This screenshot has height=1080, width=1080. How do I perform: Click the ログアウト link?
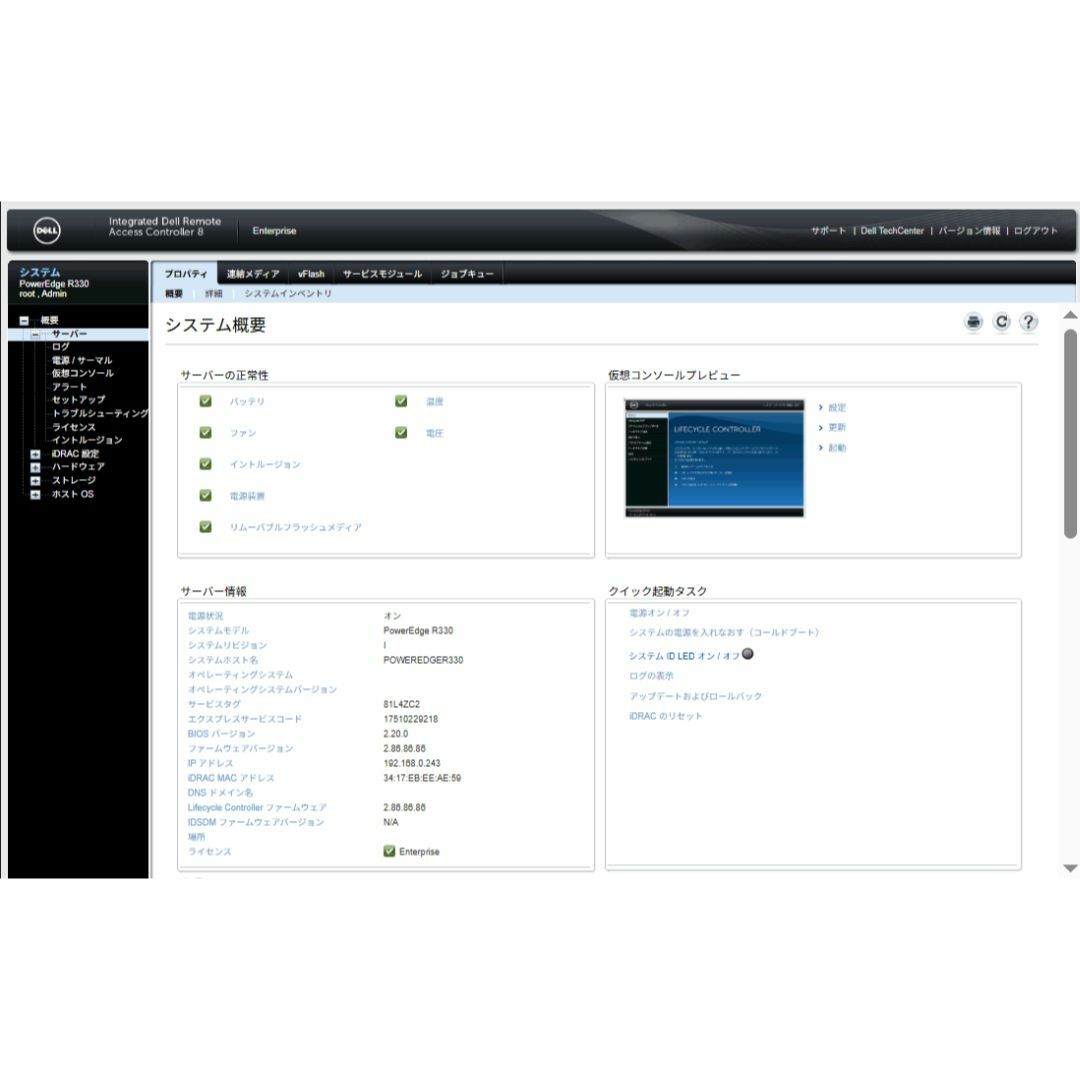[x=1035, y=231]
